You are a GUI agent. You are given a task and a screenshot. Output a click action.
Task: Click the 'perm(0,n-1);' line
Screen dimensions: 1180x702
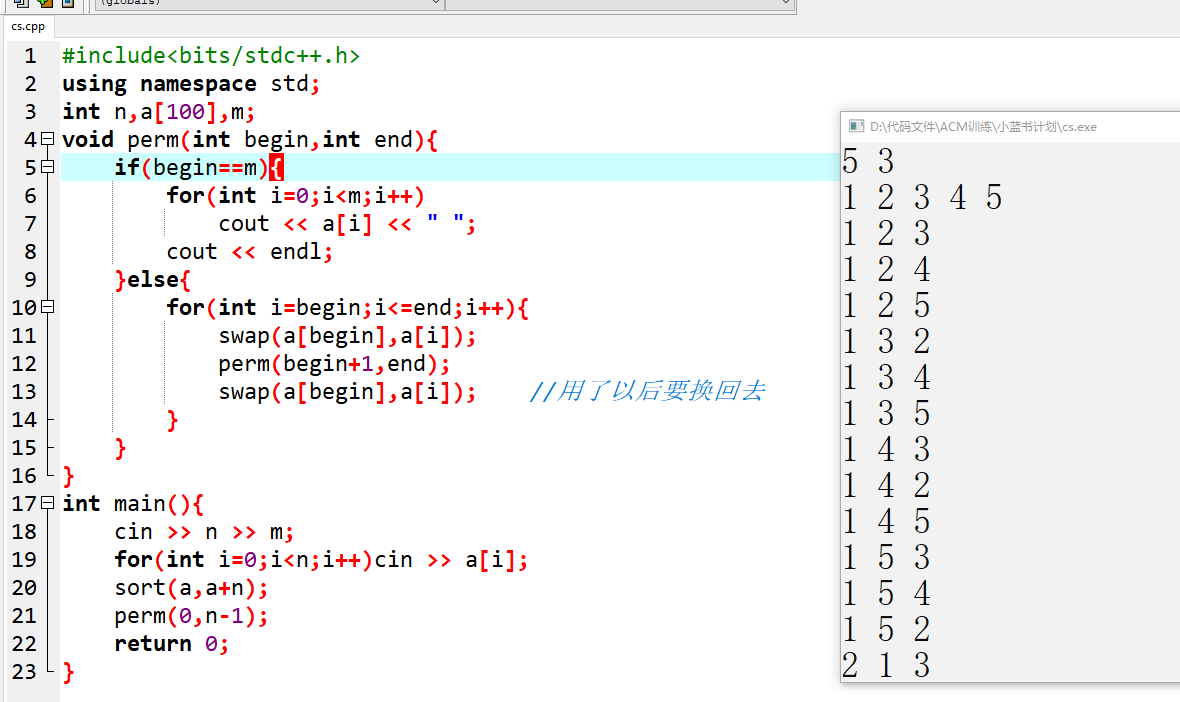191,615
